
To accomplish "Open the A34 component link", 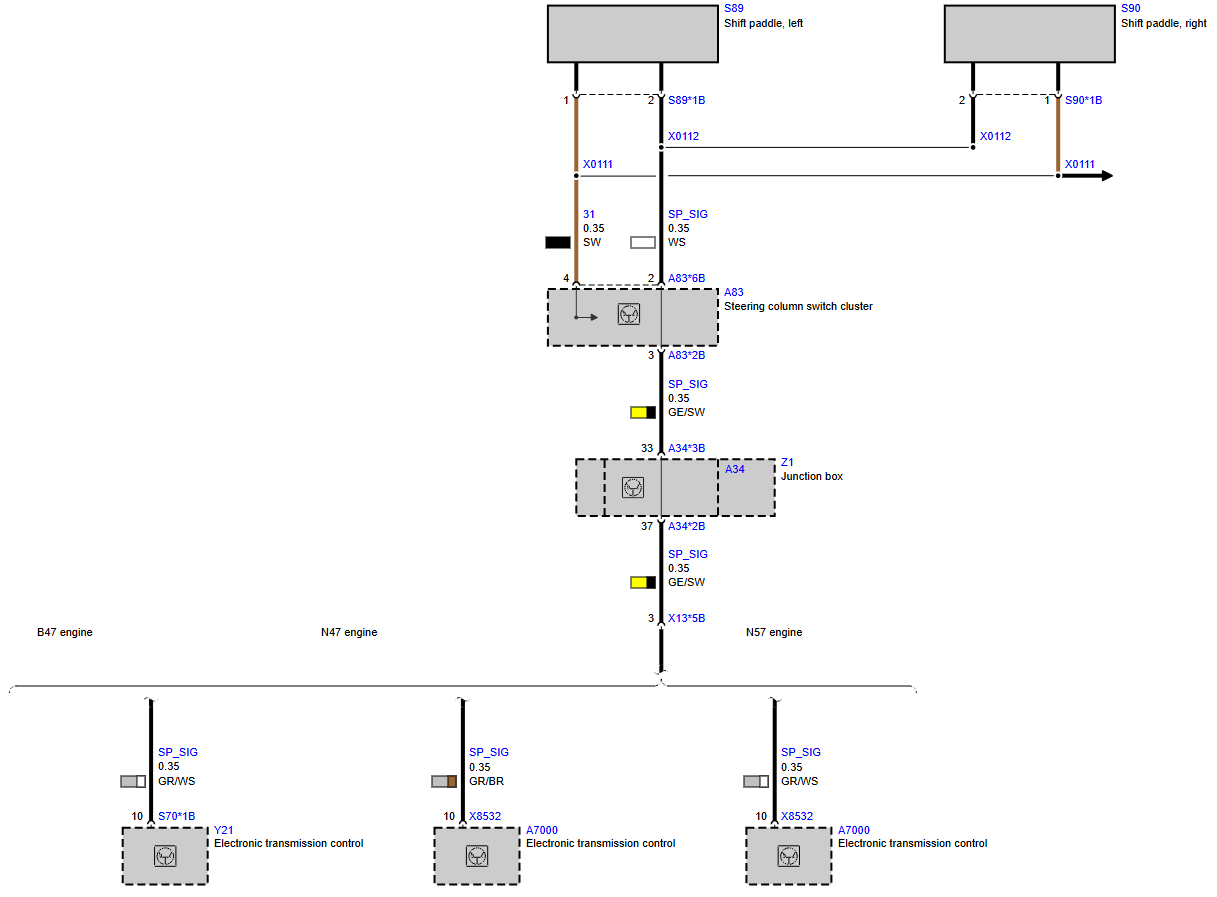I will (x=735, y=469).
